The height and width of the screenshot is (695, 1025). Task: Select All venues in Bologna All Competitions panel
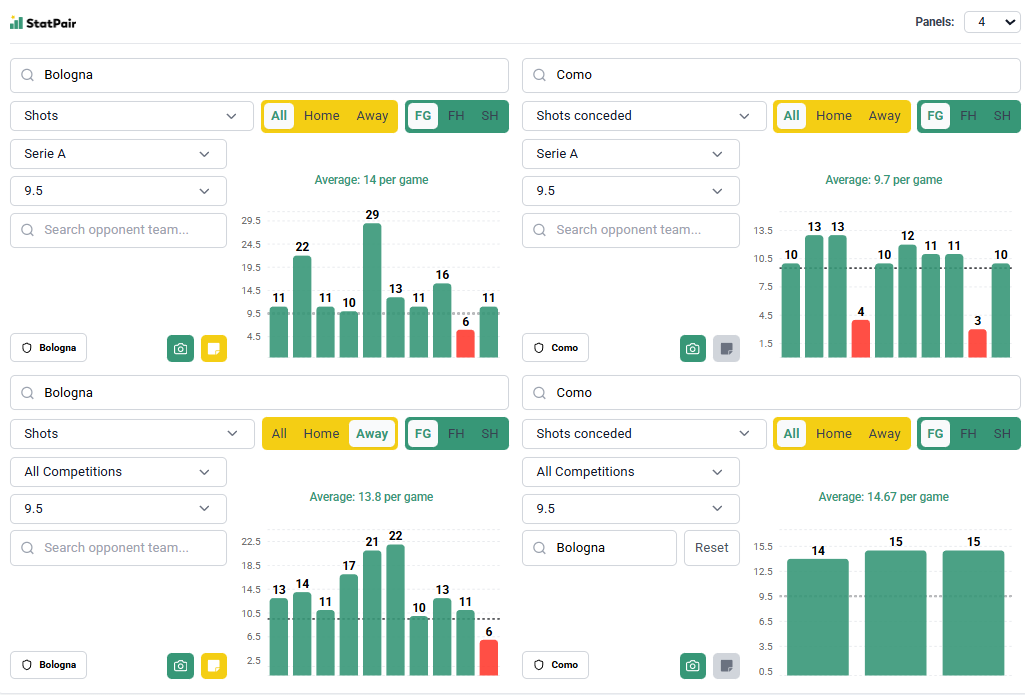(x=279, y=434)
